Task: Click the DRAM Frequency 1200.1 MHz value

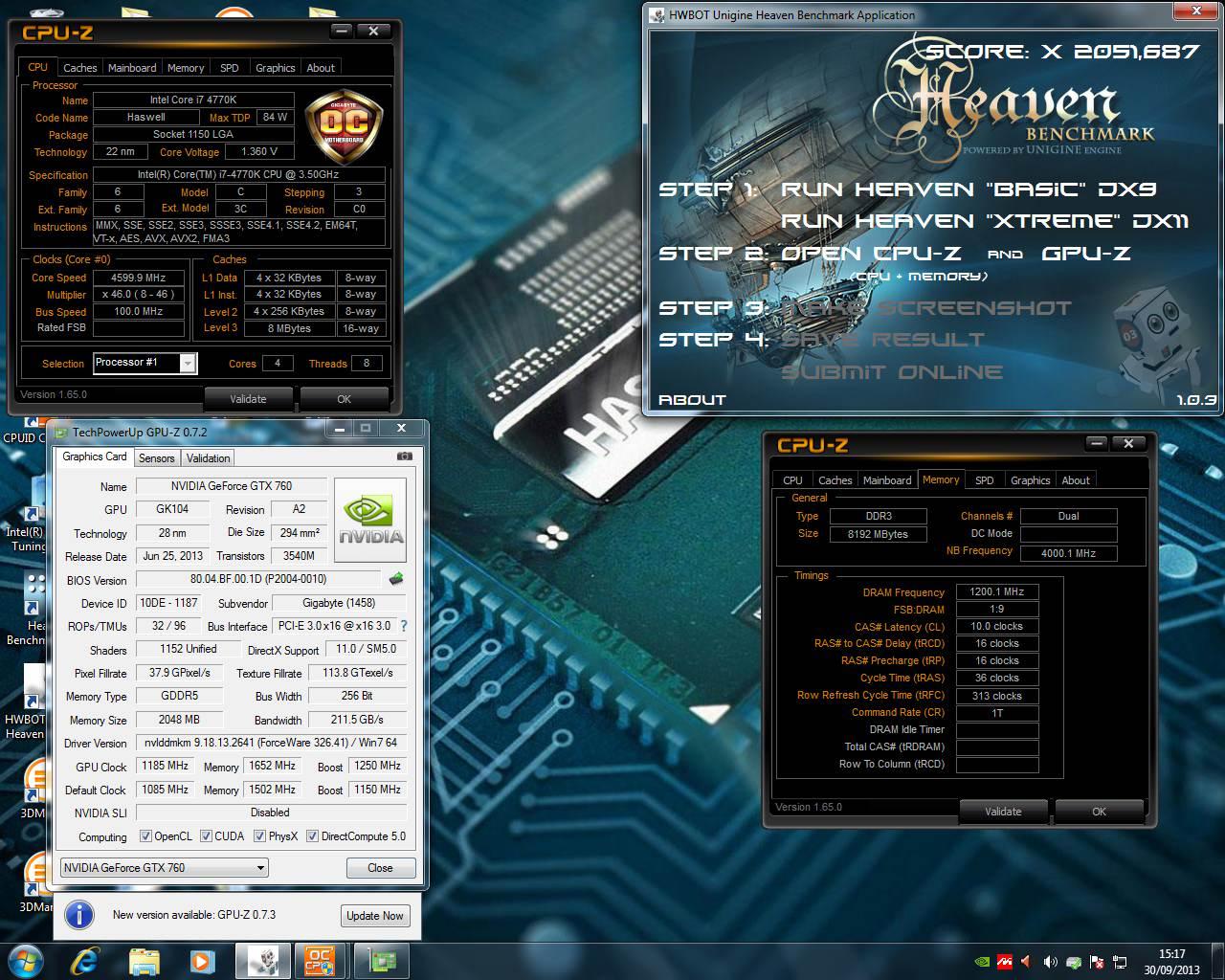Action: click(x=997, y=592)
